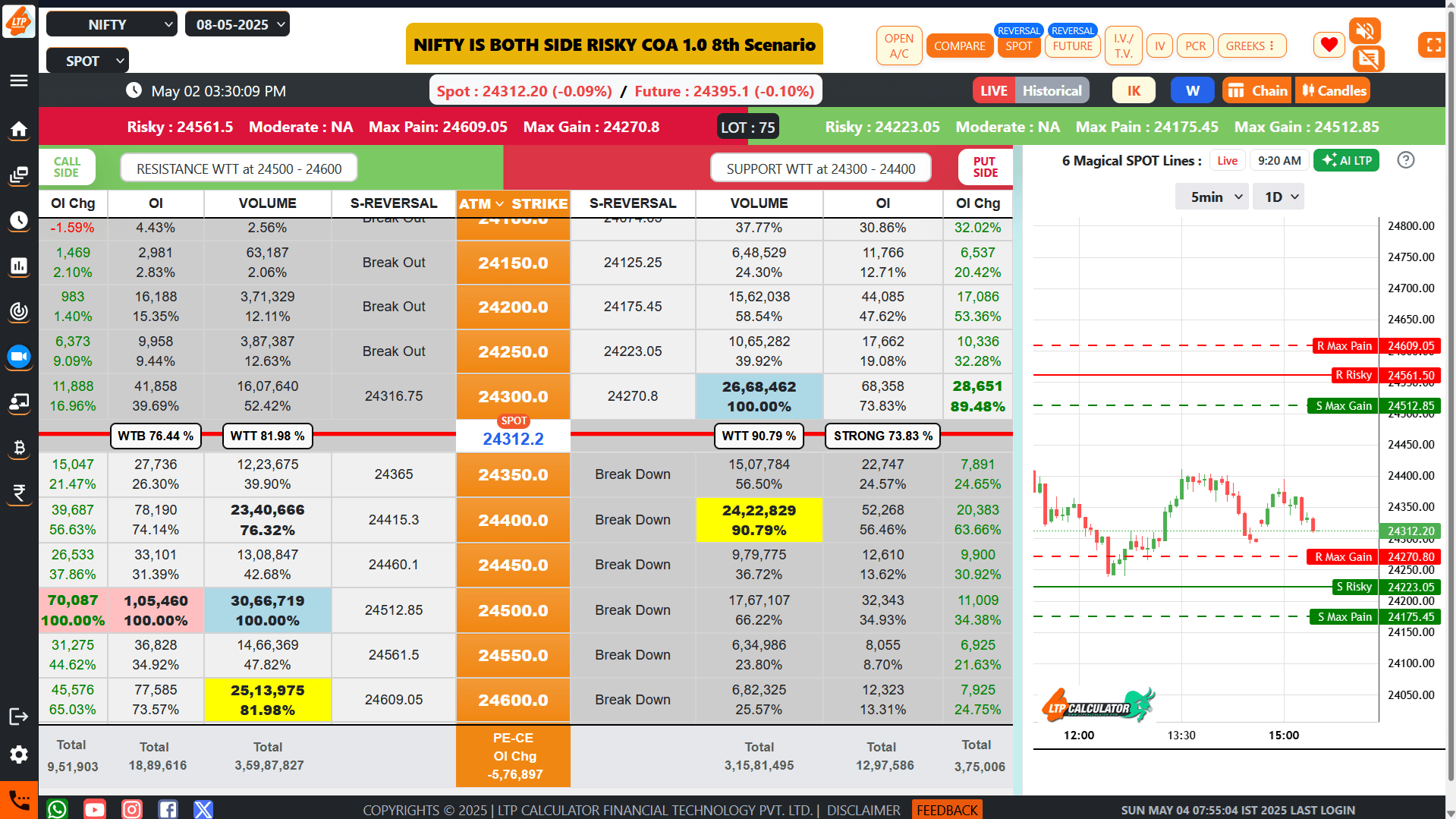
Task: Open the 08-05-2025 expiry date dropdown
Action: coord(237,24)
